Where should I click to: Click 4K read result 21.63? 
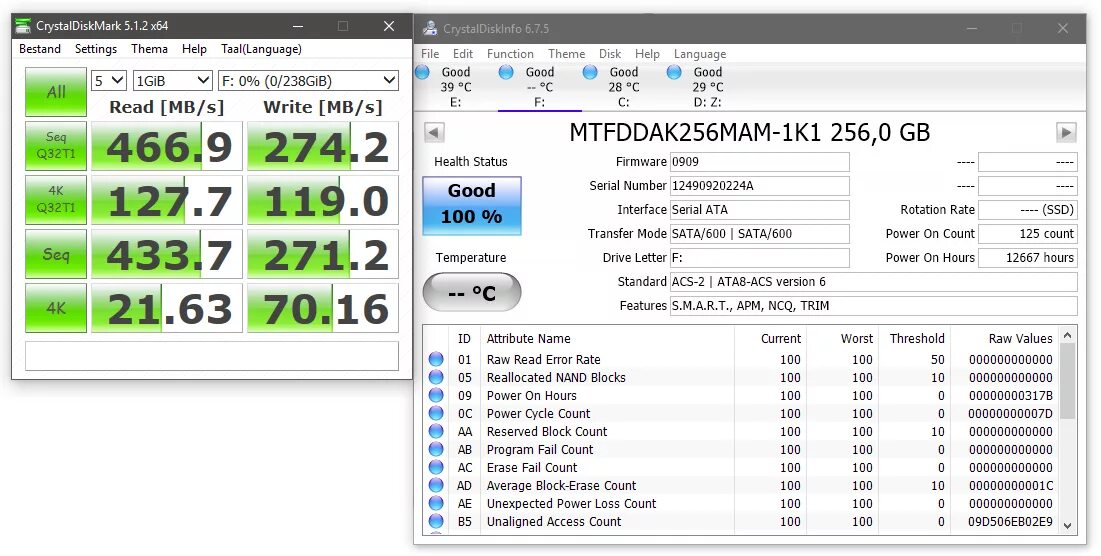point(167,308)
